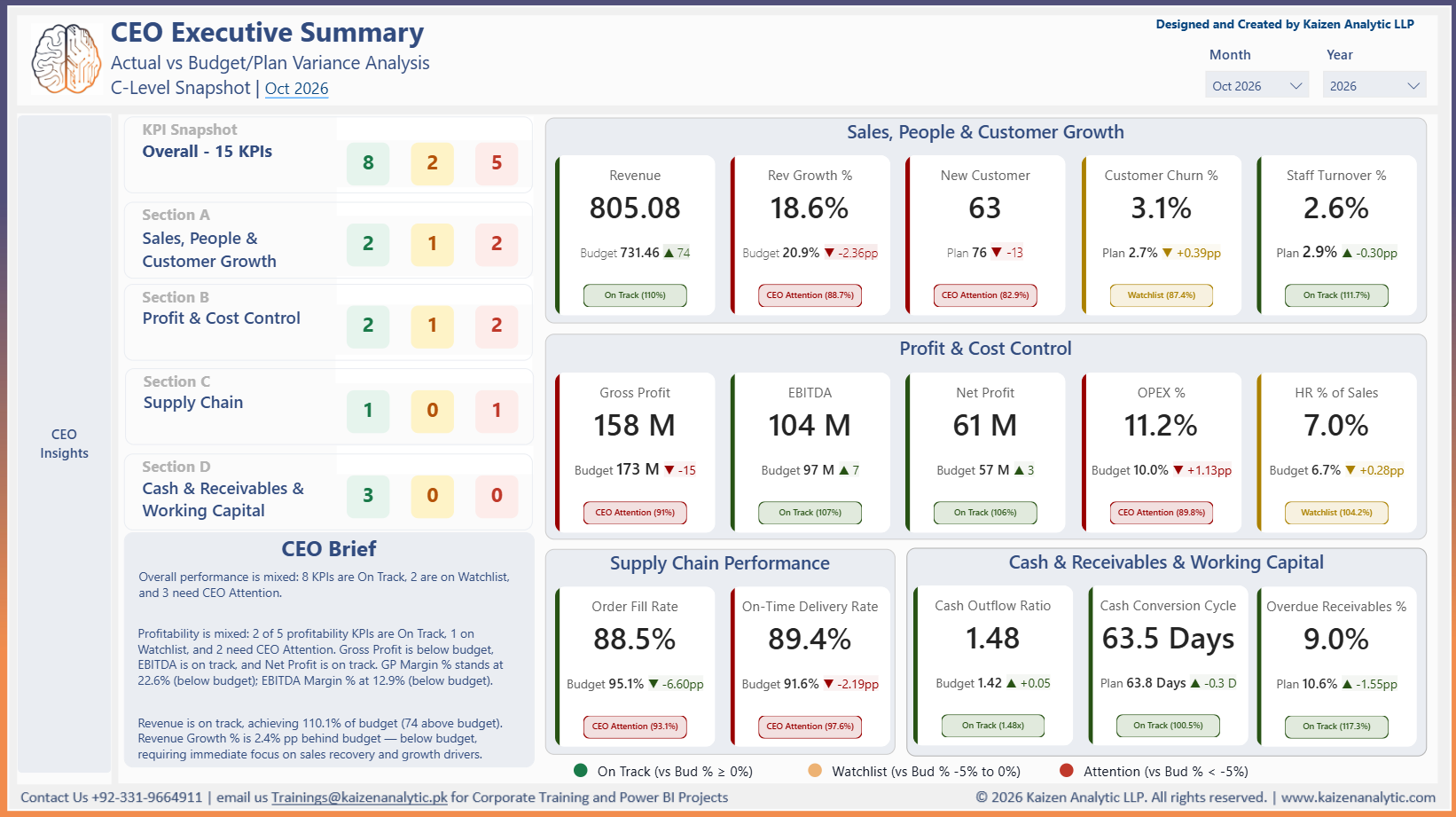Viewport: 1456px width, 817px height.
Task: Click the New Customer value 63
Action: [985, 208]
